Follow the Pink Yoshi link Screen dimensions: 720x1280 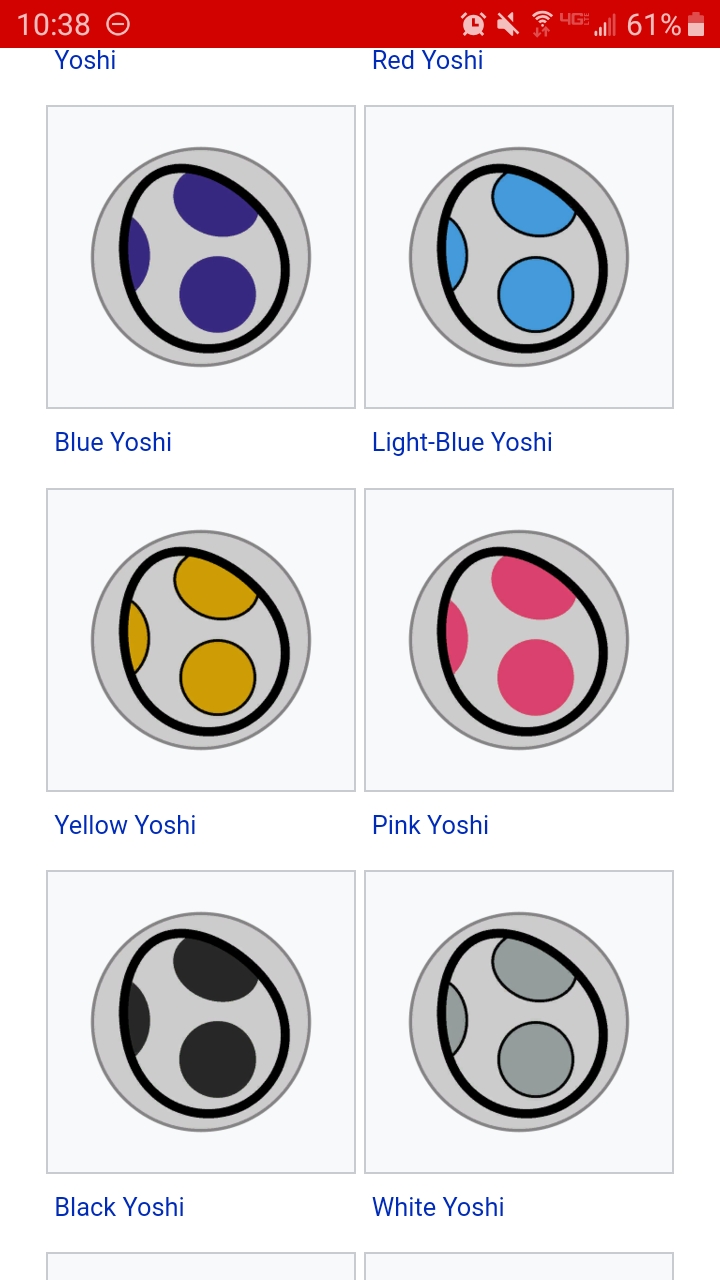click(x=430, y=825)
